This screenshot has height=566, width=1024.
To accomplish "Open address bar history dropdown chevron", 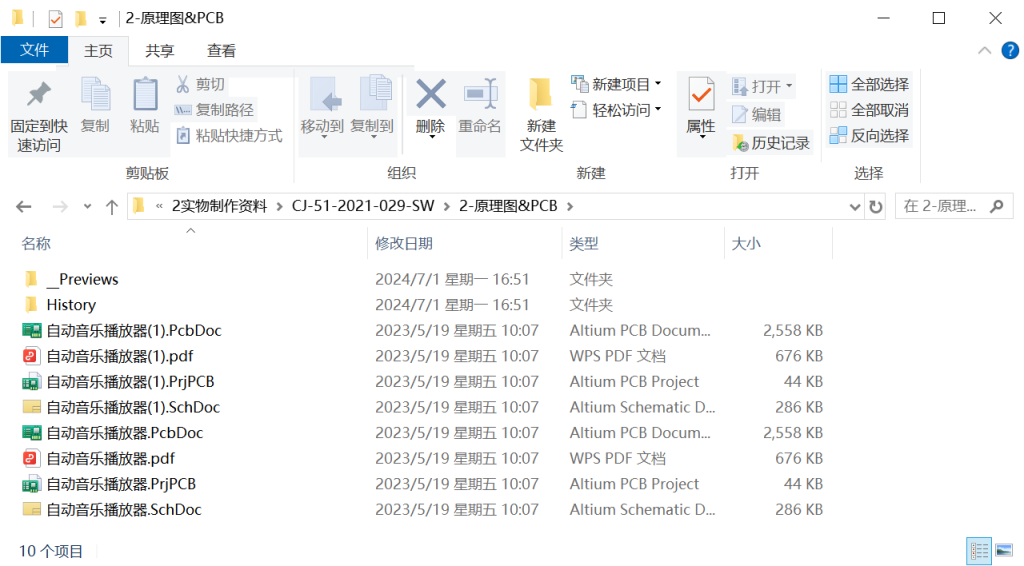I will click(854, 207).
